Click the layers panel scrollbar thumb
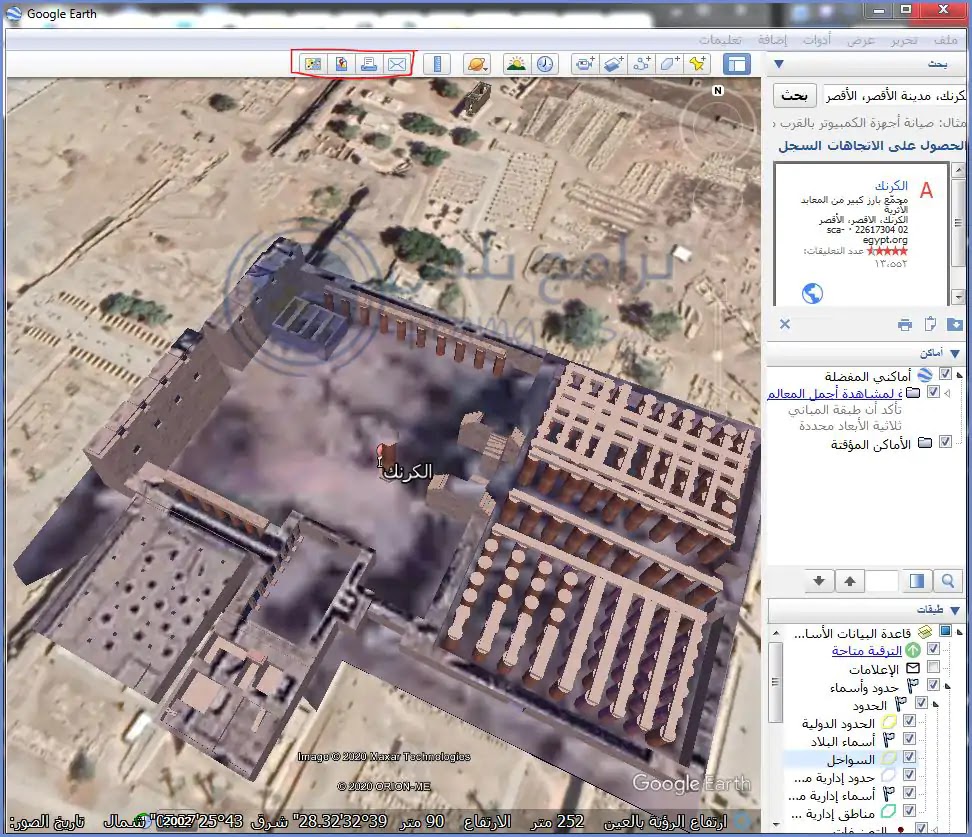 coord(775,682)
